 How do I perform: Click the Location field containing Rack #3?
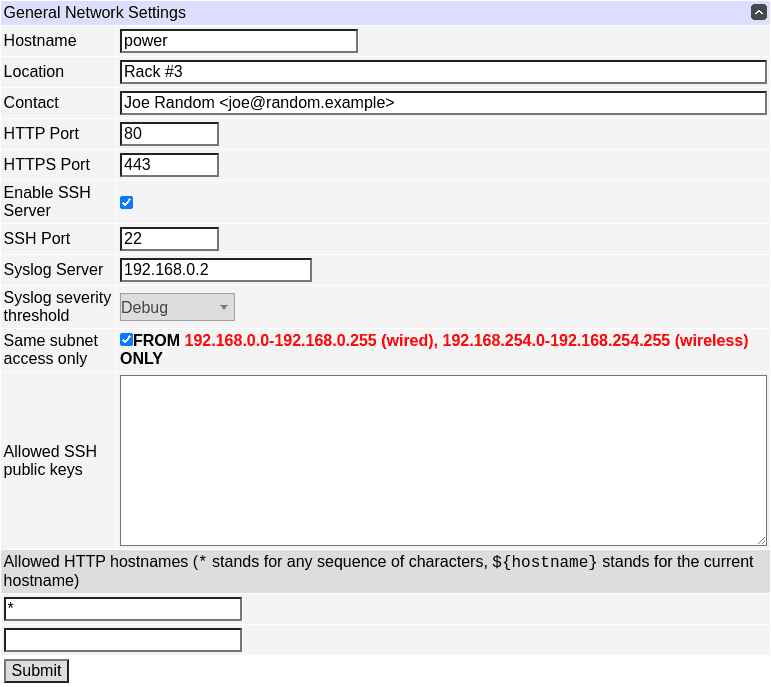coord(442,72)
